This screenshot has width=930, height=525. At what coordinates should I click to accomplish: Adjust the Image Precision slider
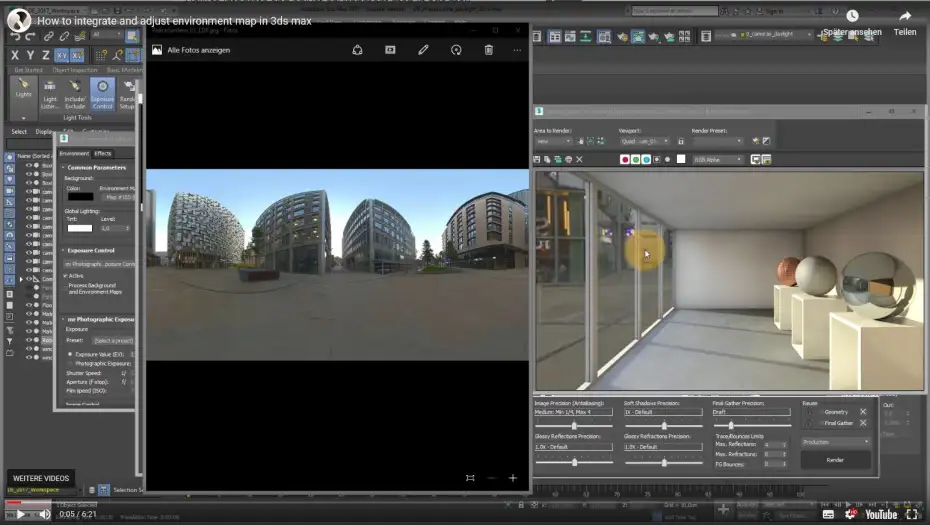574,425
